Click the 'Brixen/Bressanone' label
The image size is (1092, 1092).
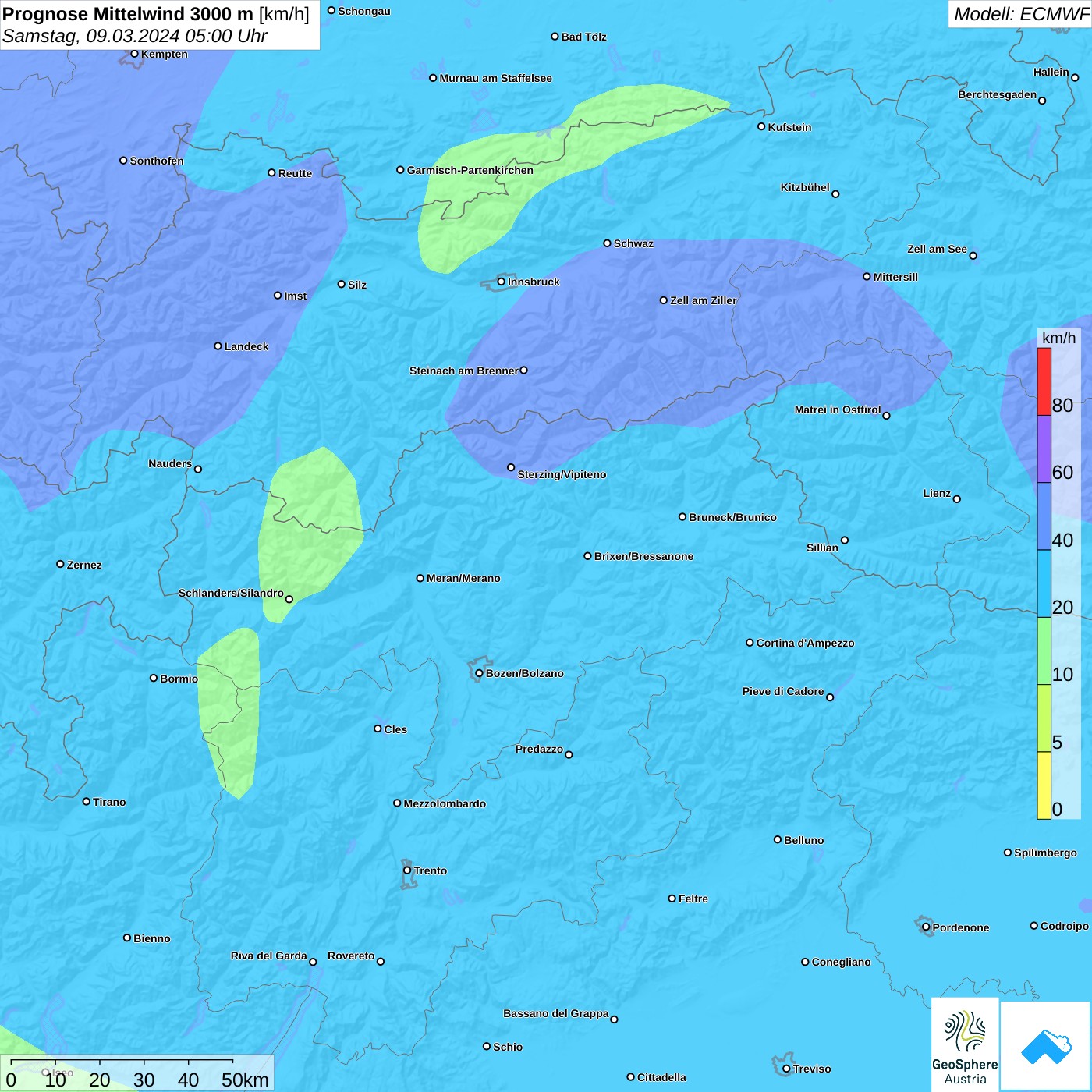pos(643,556)
